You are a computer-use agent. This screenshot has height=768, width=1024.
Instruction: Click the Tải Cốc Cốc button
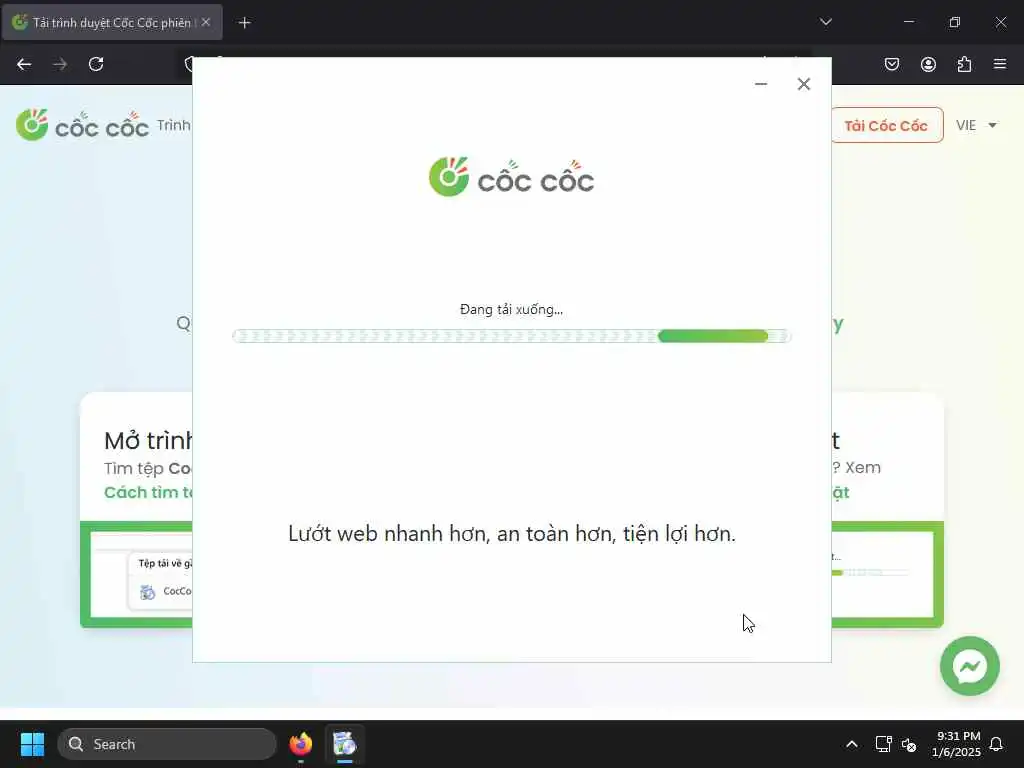point(886,125)
